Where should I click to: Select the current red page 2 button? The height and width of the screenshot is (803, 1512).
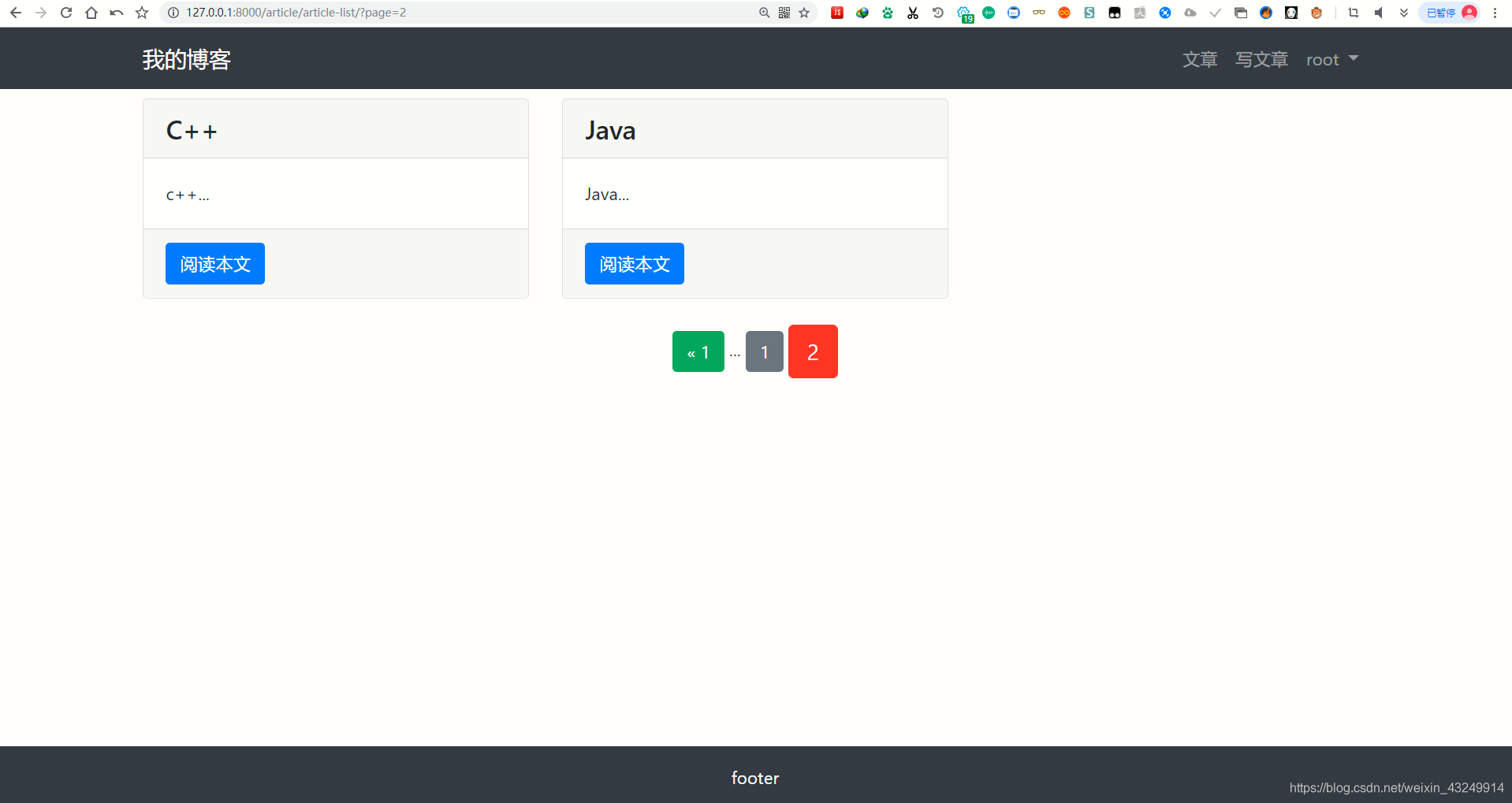tap(813, 351)
